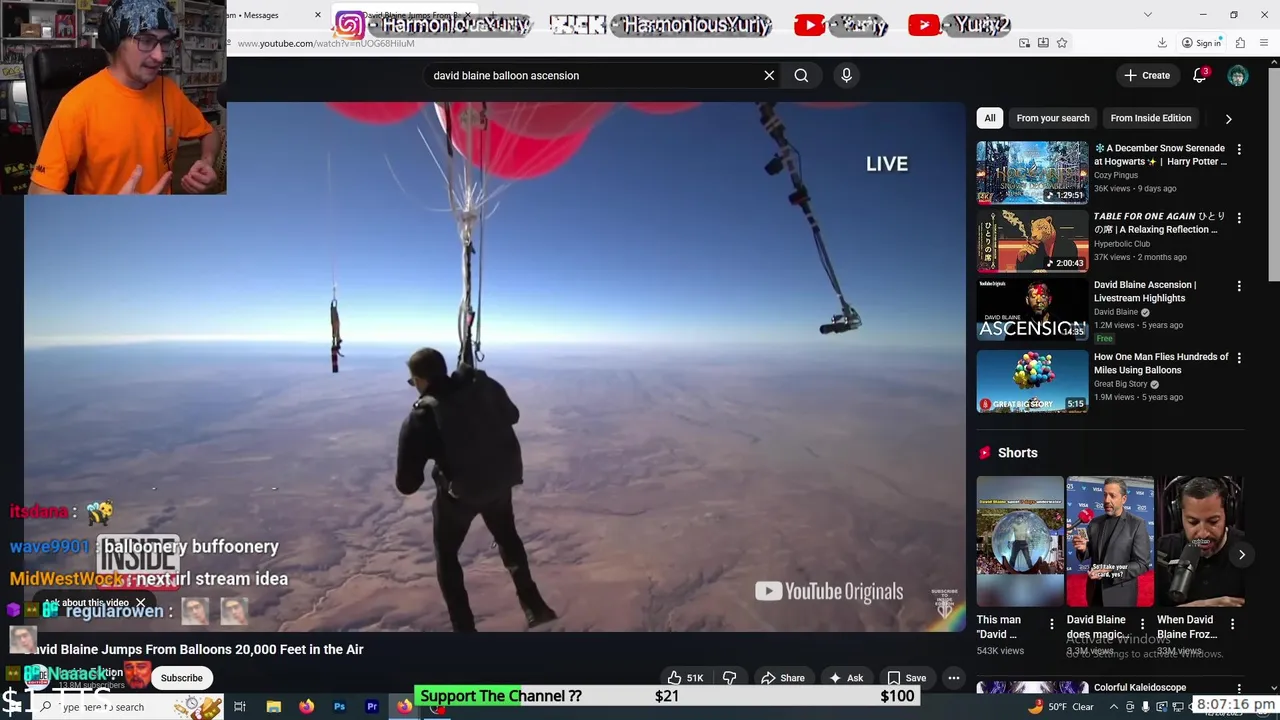Open options for 'When David Blaine Froz' short

[x=1232, y=624]
